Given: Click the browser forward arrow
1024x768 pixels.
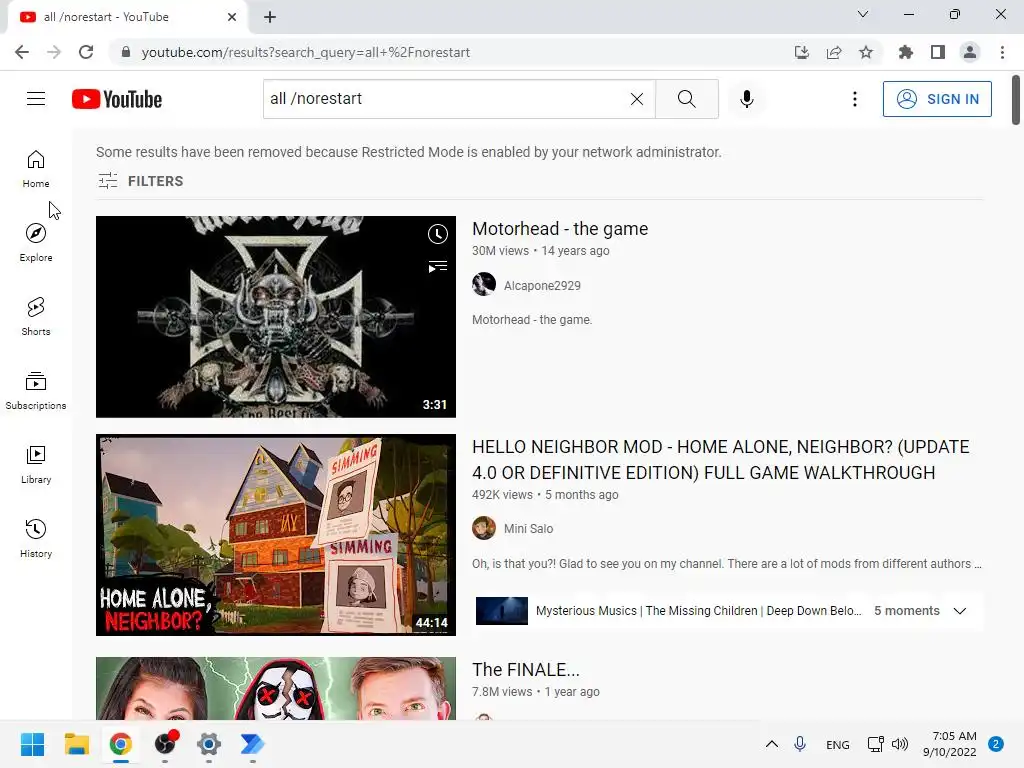Looking at the screenshot, I should [54, 52].
